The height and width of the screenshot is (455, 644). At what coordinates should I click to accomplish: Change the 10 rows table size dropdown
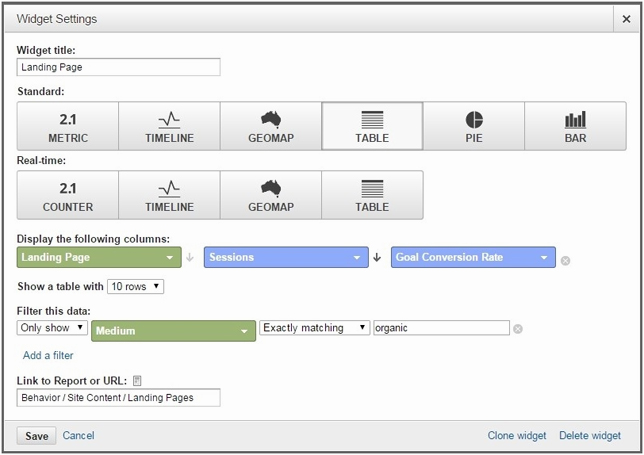pos(135,286)
